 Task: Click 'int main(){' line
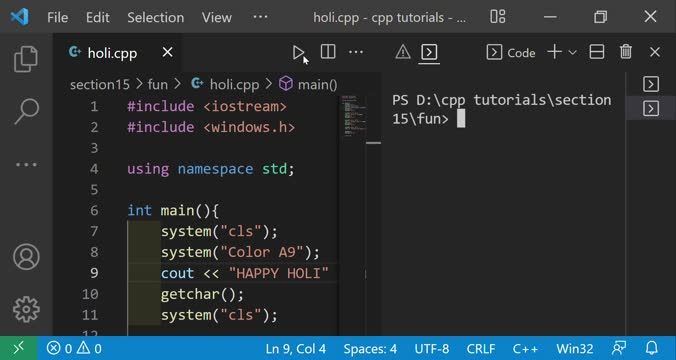coord(173,210)
